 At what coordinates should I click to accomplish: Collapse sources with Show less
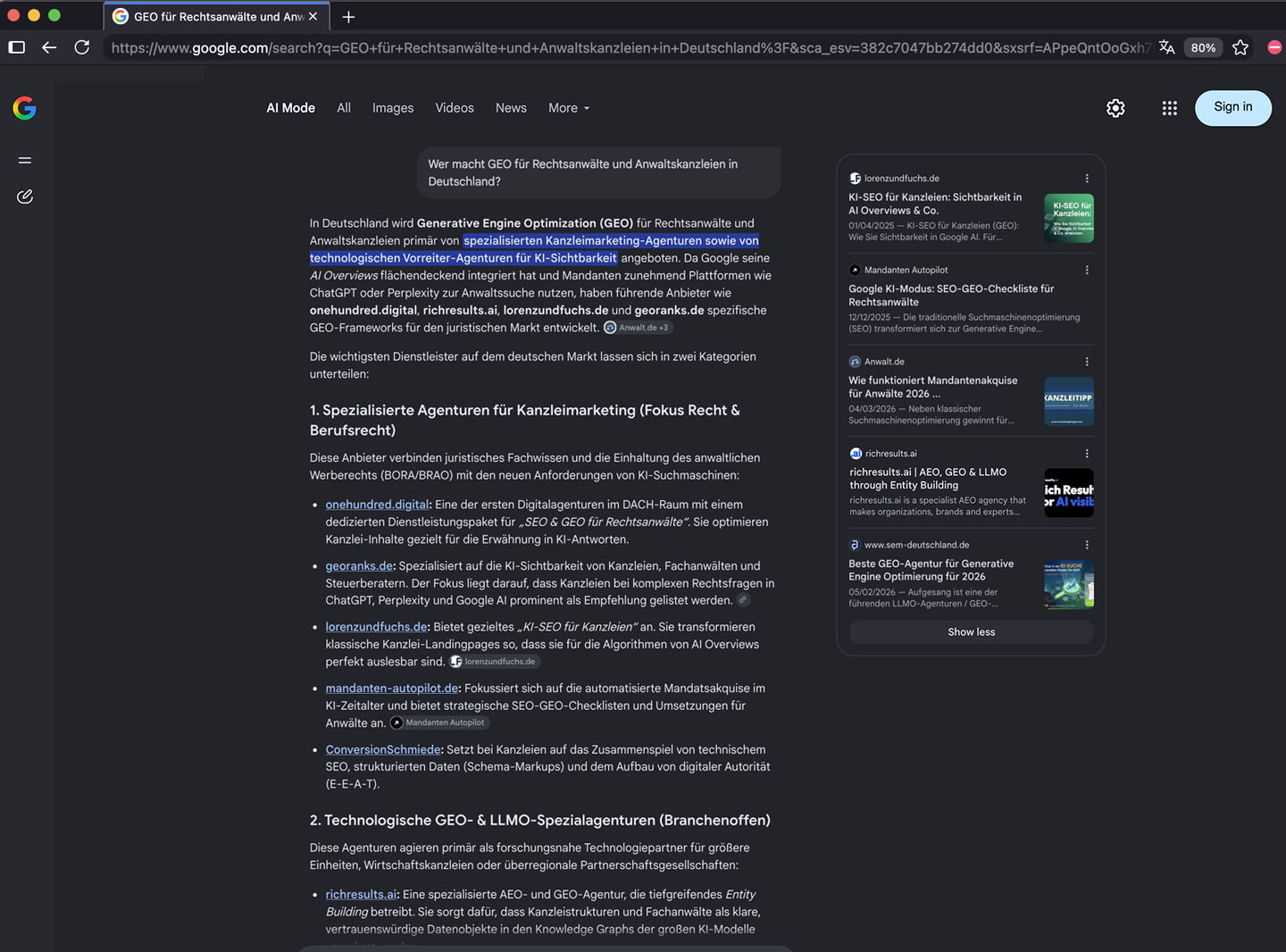(972, 631)
